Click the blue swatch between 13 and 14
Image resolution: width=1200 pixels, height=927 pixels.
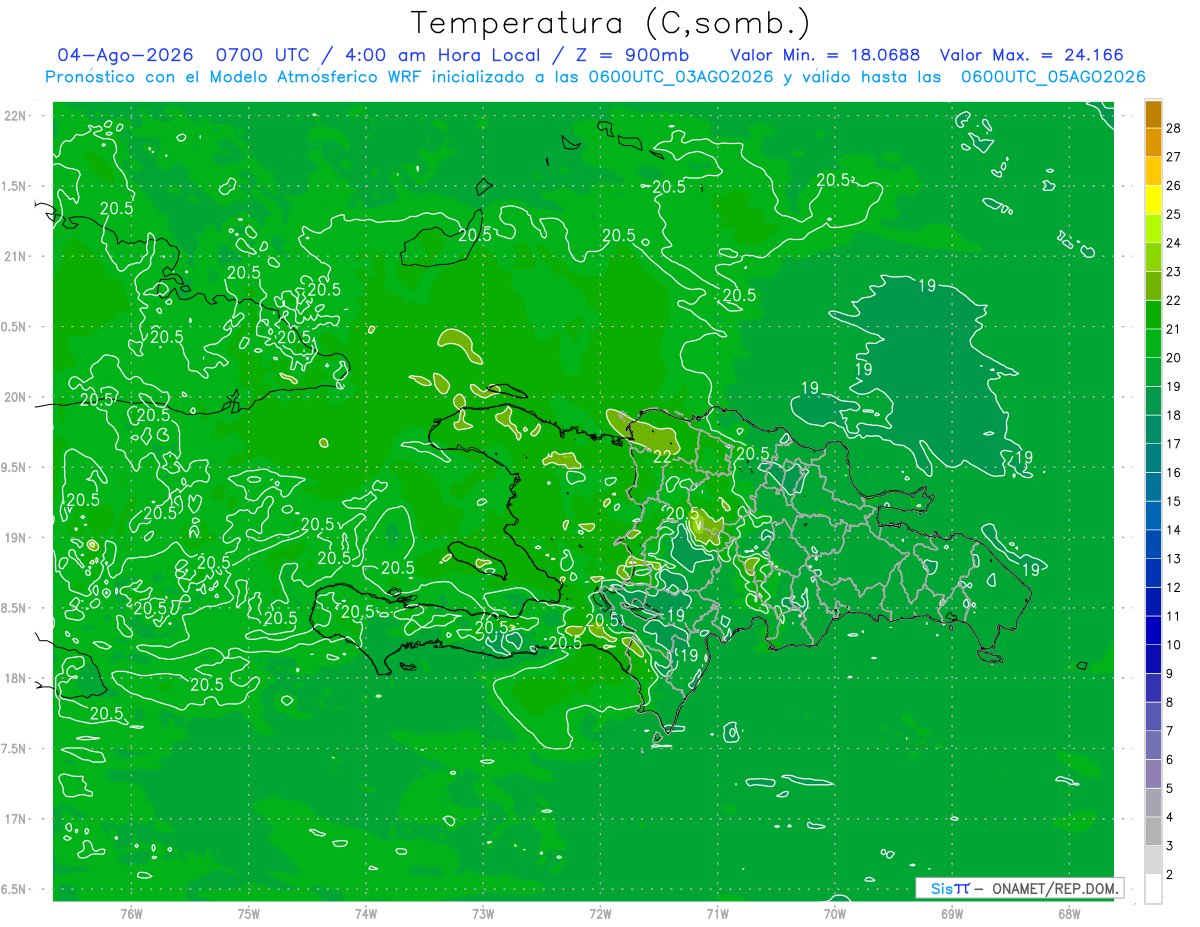1153,545
